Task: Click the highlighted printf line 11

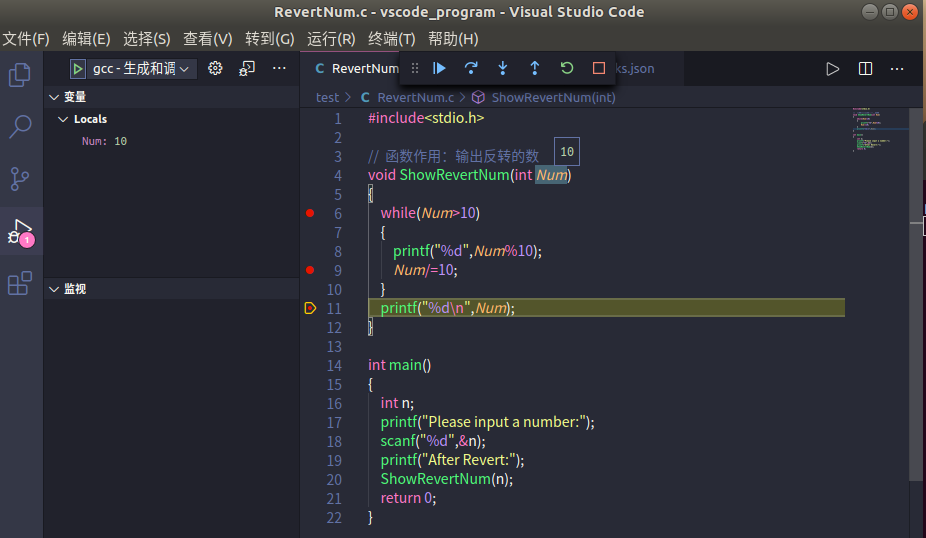Action: point(448,308)
